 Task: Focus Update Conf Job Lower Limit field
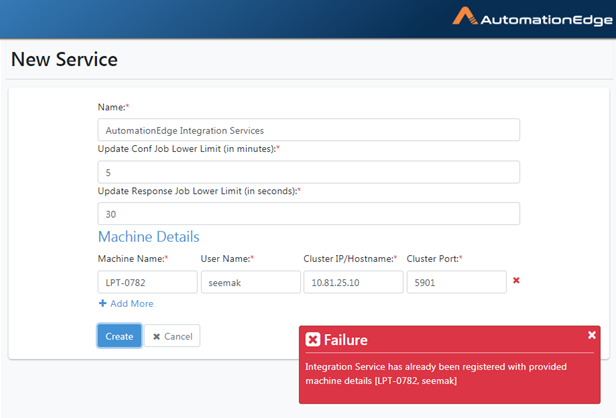coord(309,172)
